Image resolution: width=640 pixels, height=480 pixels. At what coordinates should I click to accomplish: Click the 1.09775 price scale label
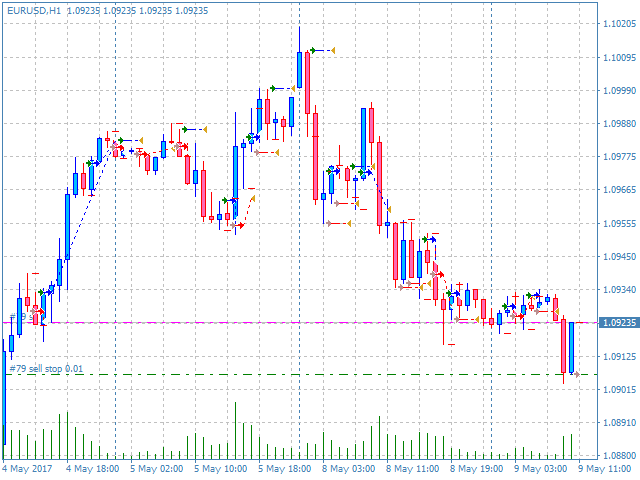tap(619, 156)
